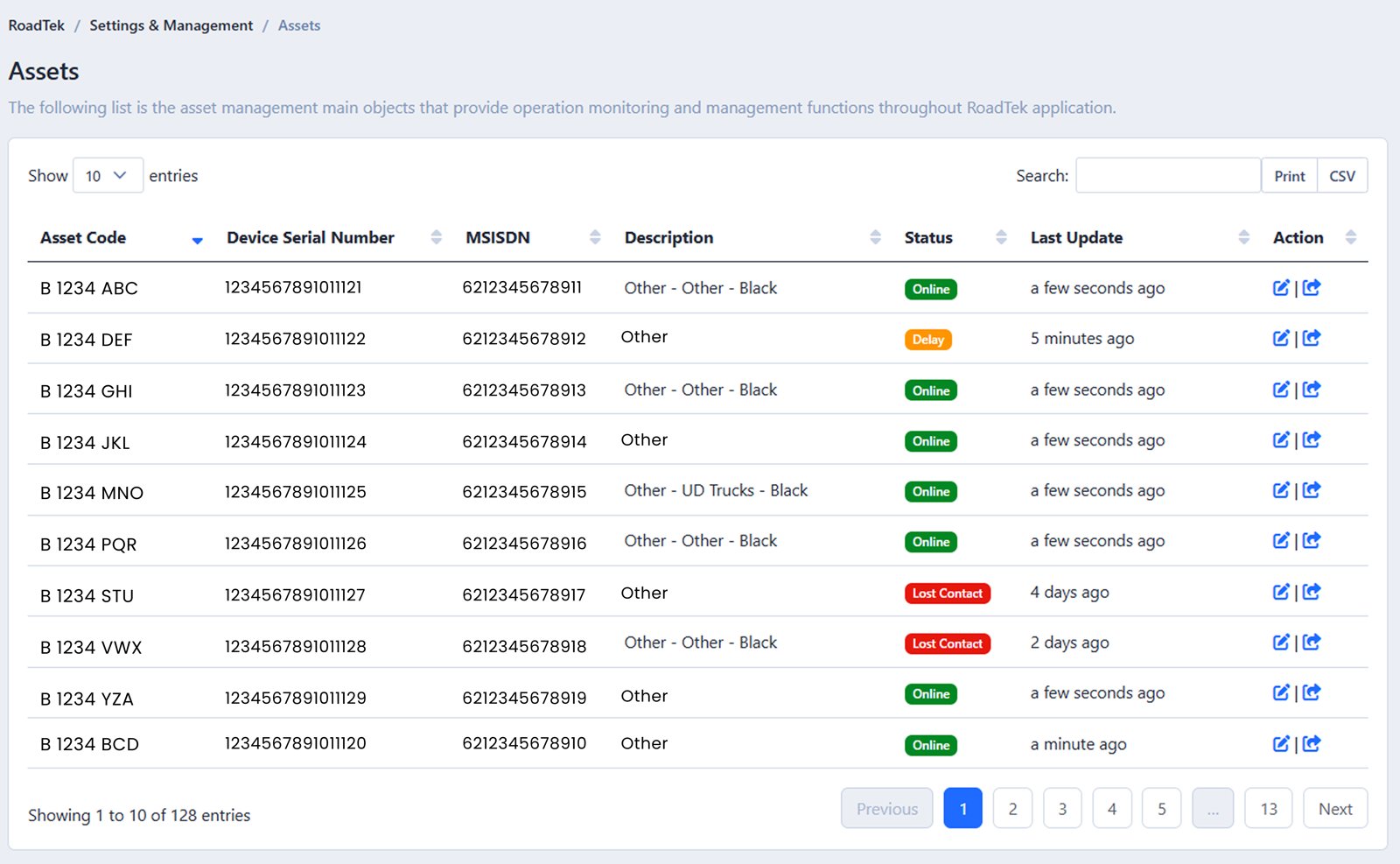The image size is (1400, 864).
Task: Export the table with CSV button
Action: tap(1341, 176)
